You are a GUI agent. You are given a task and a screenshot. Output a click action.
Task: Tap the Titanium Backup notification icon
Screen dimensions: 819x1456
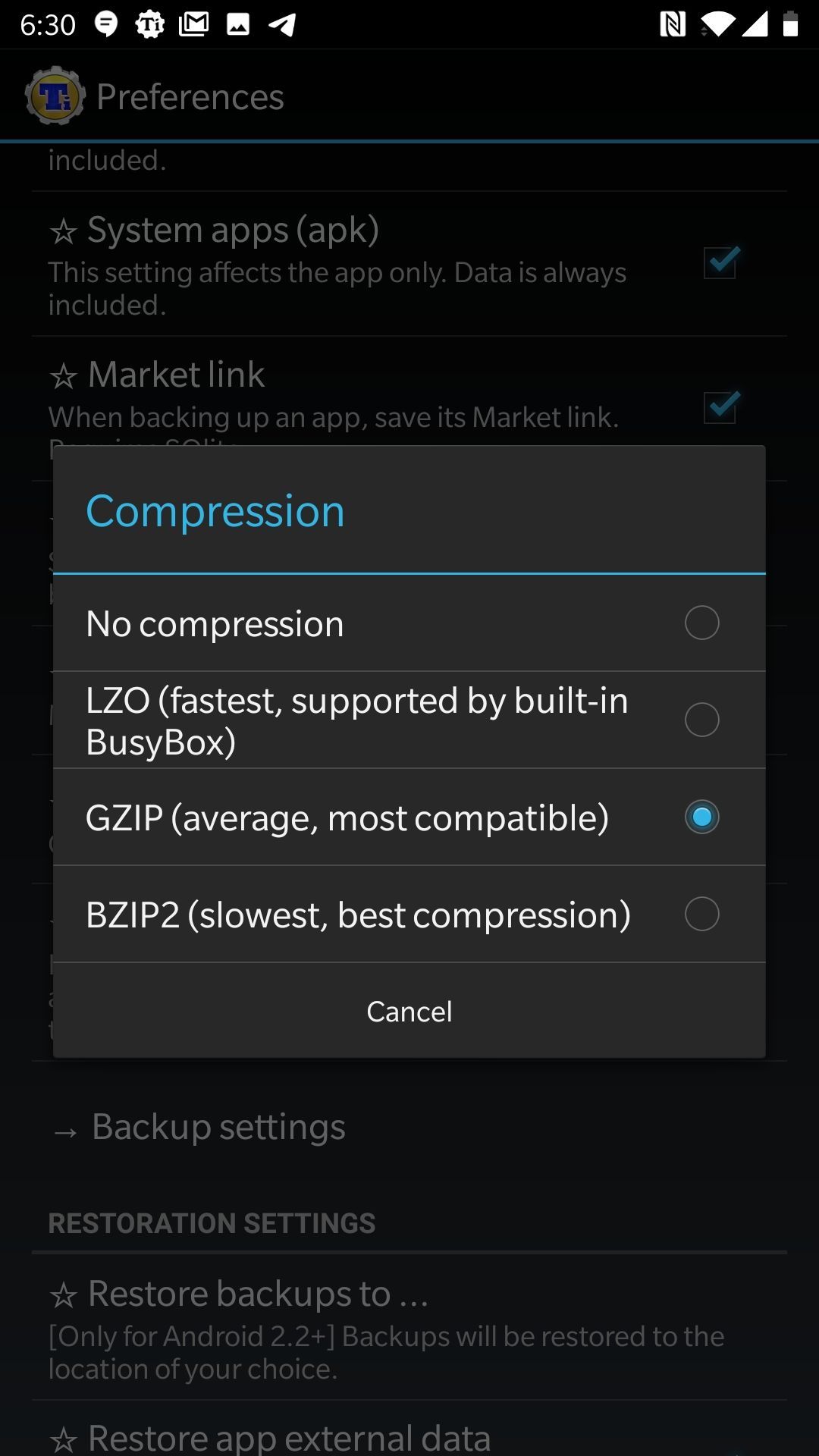pos(150,24)
